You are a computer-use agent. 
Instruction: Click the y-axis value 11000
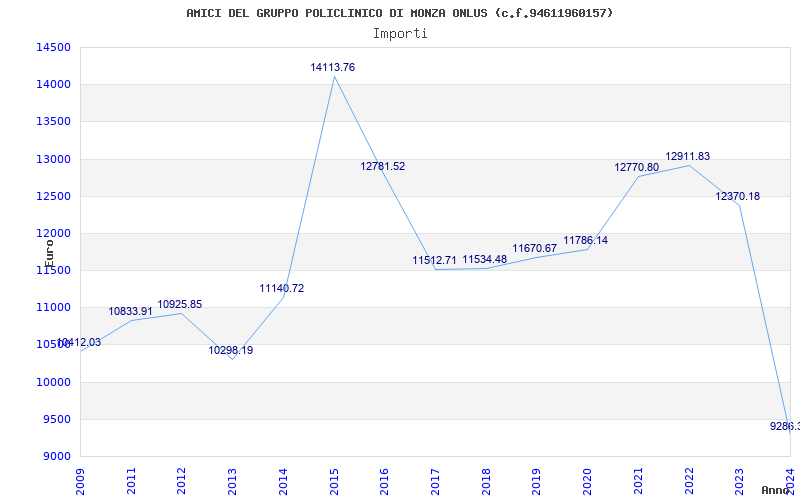click(53, 308)
